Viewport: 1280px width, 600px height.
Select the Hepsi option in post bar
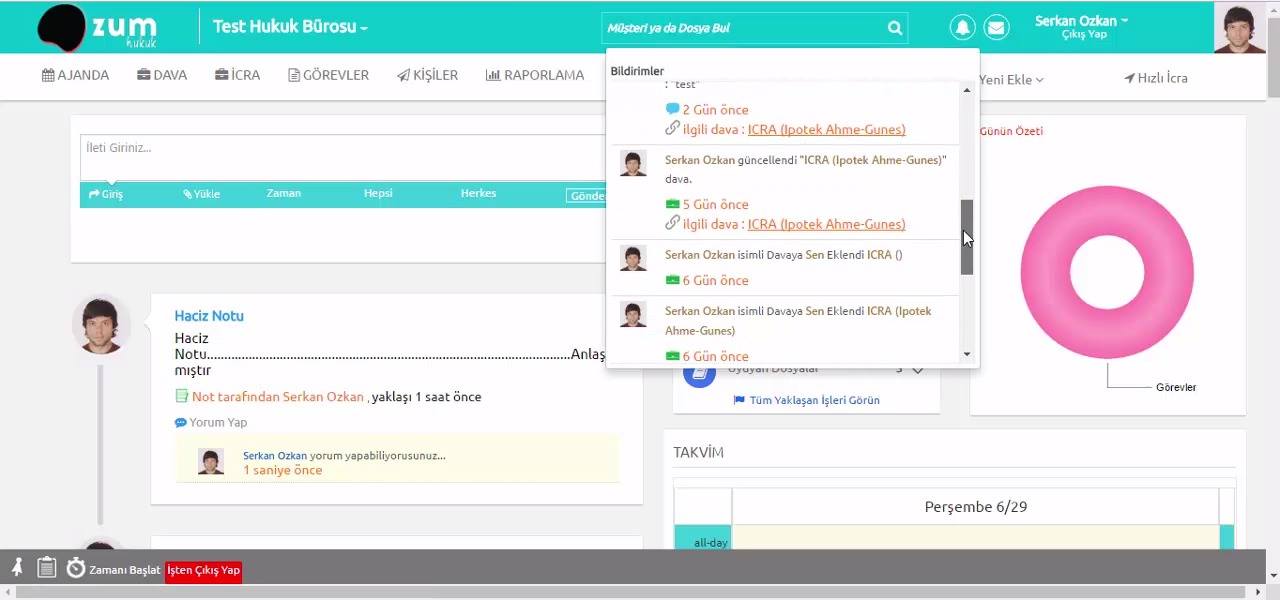[x=378, y=193]
